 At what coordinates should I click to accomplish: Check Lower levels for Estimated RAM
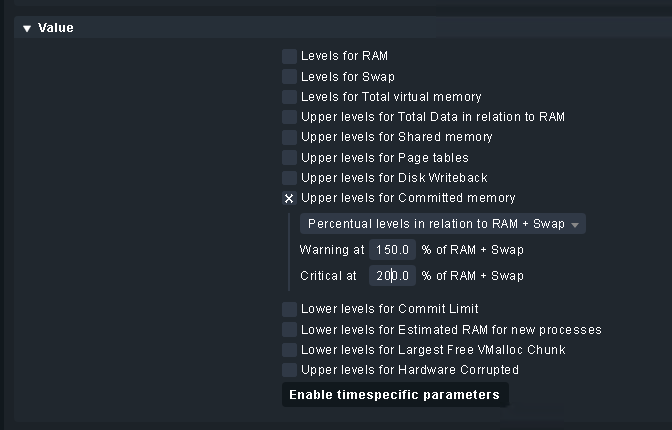point(289,329)
